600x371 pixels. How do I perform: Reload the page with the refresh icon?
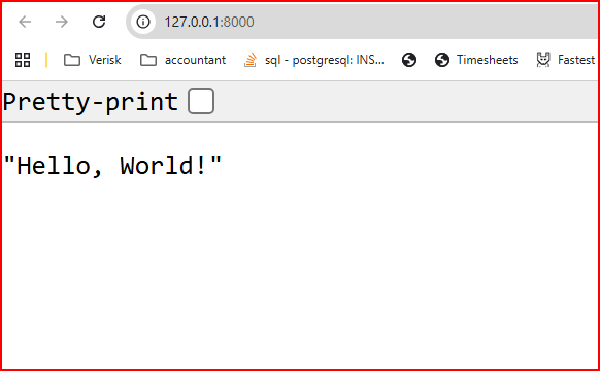99,22
